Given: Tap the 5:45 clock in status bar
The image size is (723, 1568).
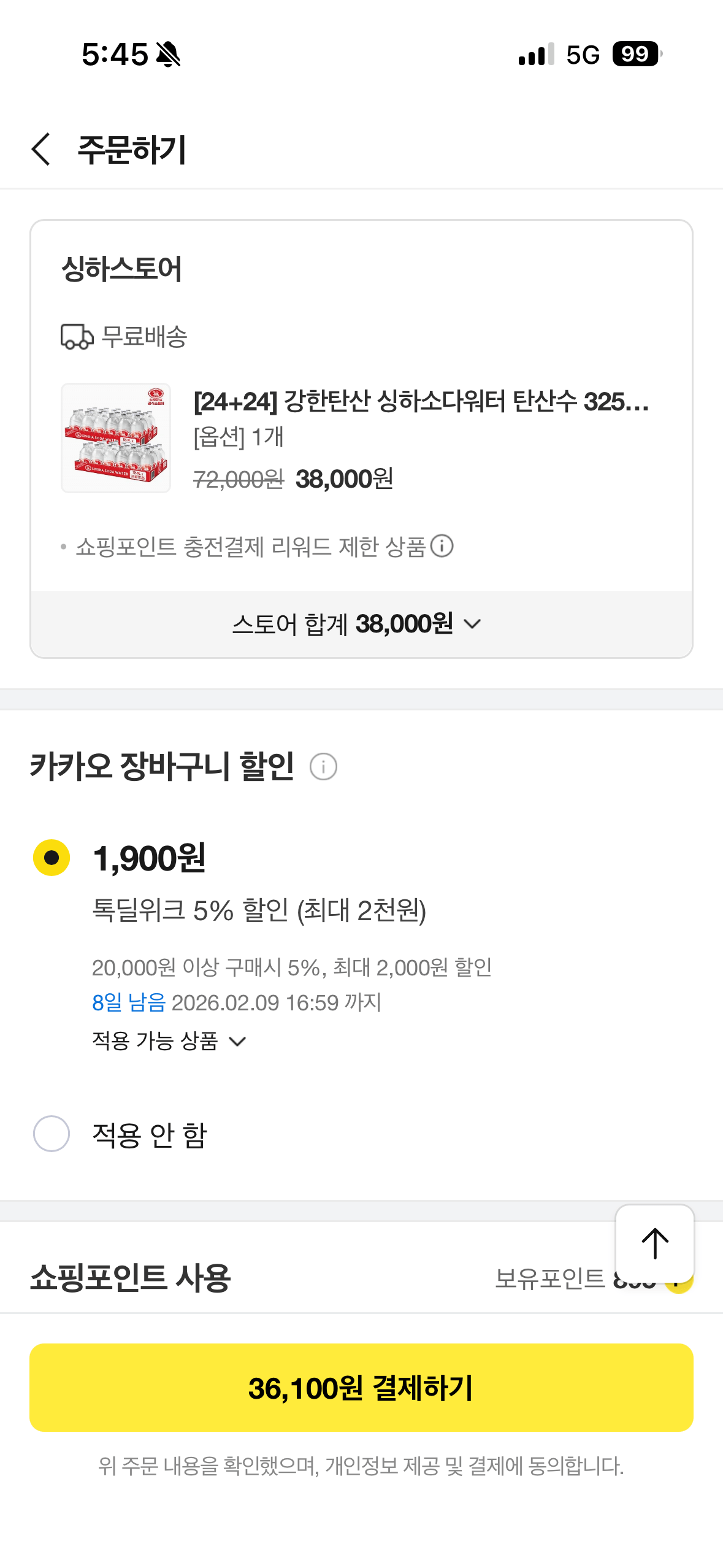Looking at the screenshot, I should pos(115,55).
